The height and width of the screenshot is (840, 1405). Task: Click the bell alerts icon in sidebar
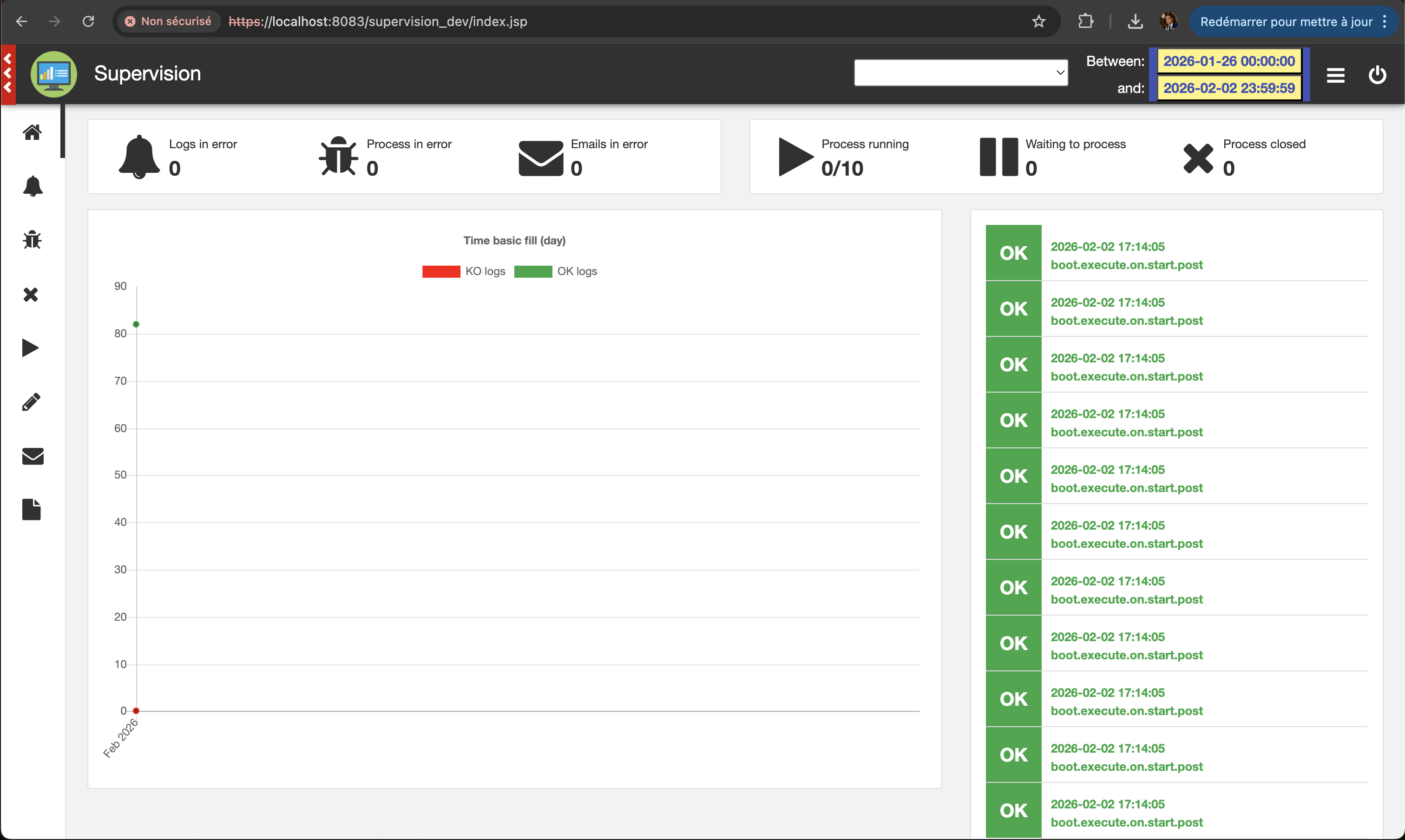32,186
